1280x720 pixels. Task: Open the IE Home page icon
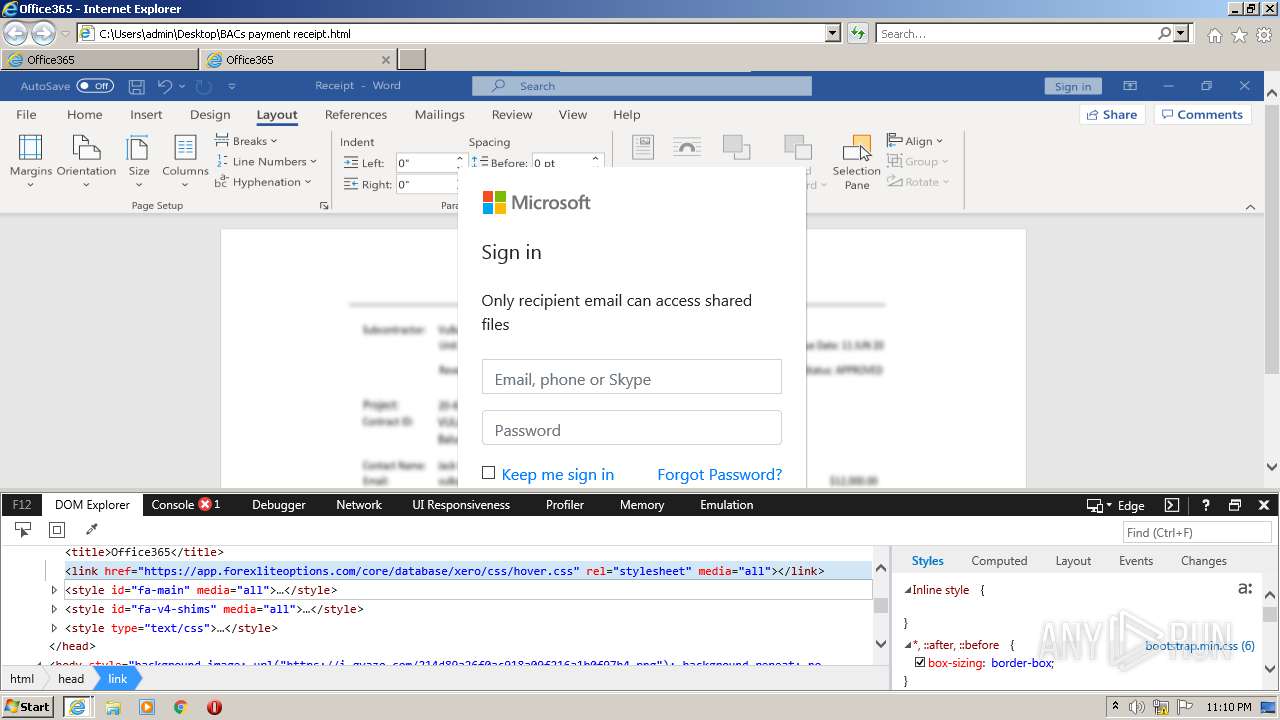click(x=1214, y=35)
